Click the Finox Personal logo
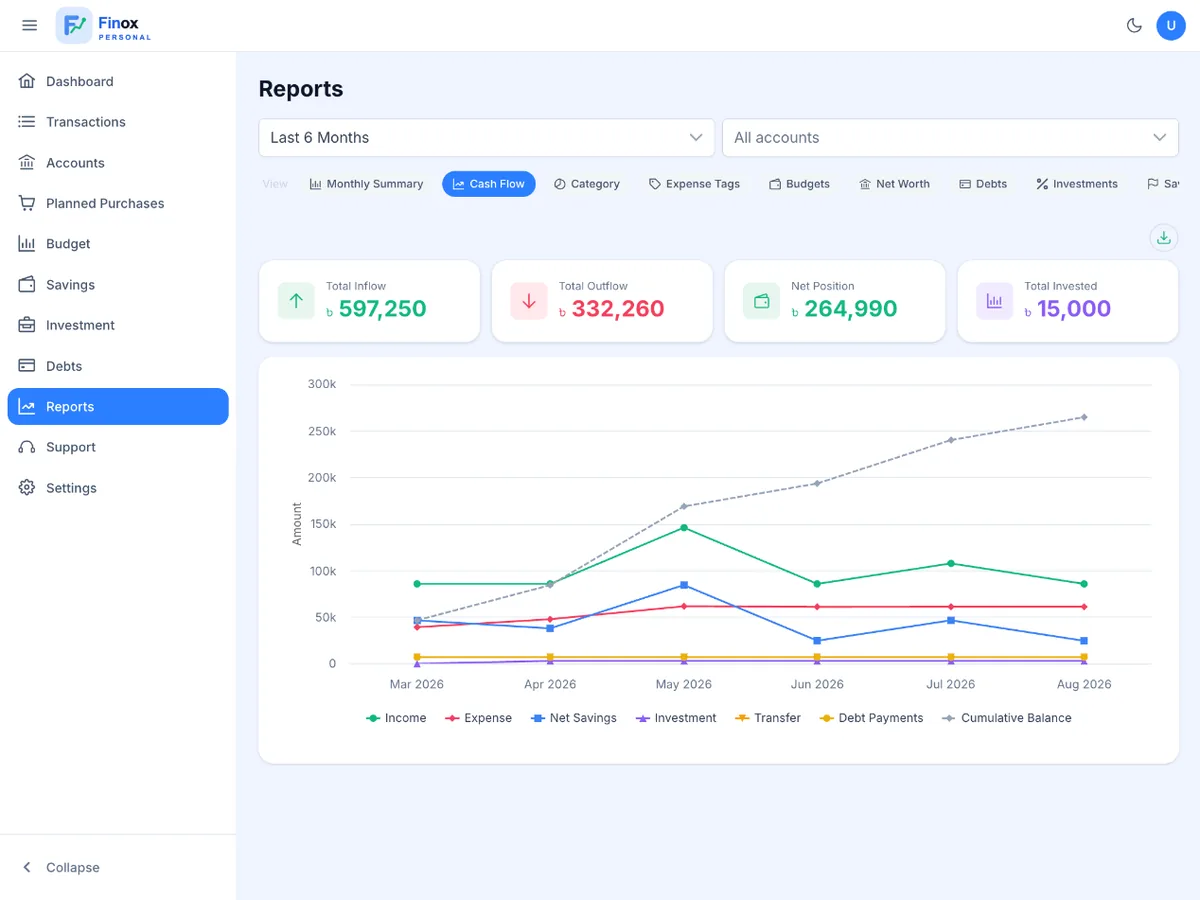Viewport: 1200px width, 900px height. pyautogui.click(x=104, y=25)
